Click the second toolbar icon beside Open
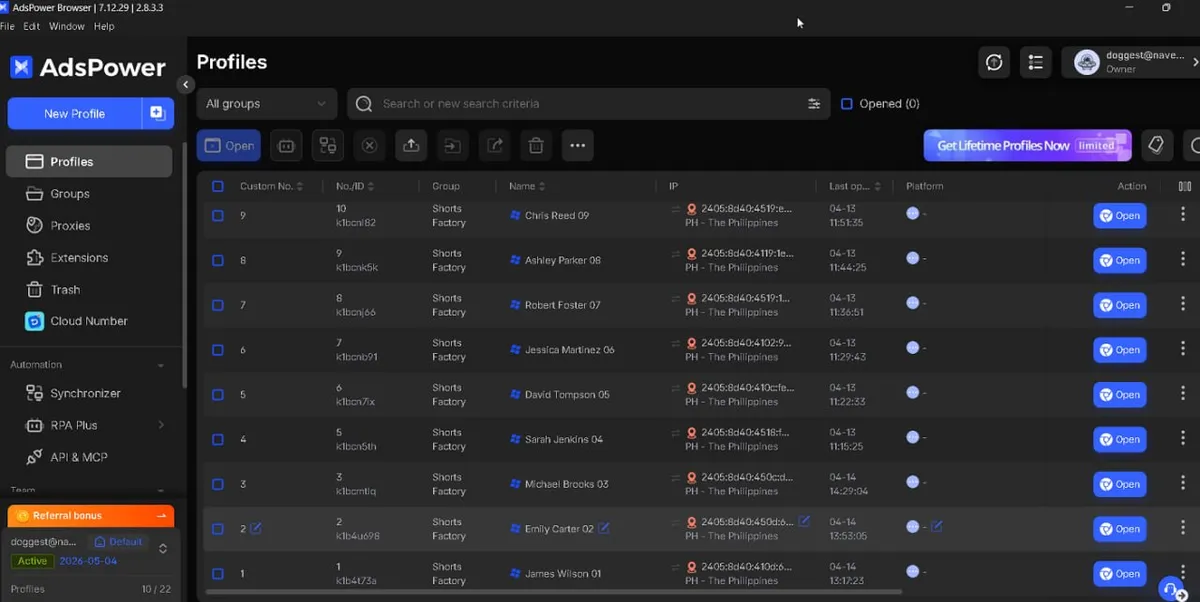 coord(286,146)
